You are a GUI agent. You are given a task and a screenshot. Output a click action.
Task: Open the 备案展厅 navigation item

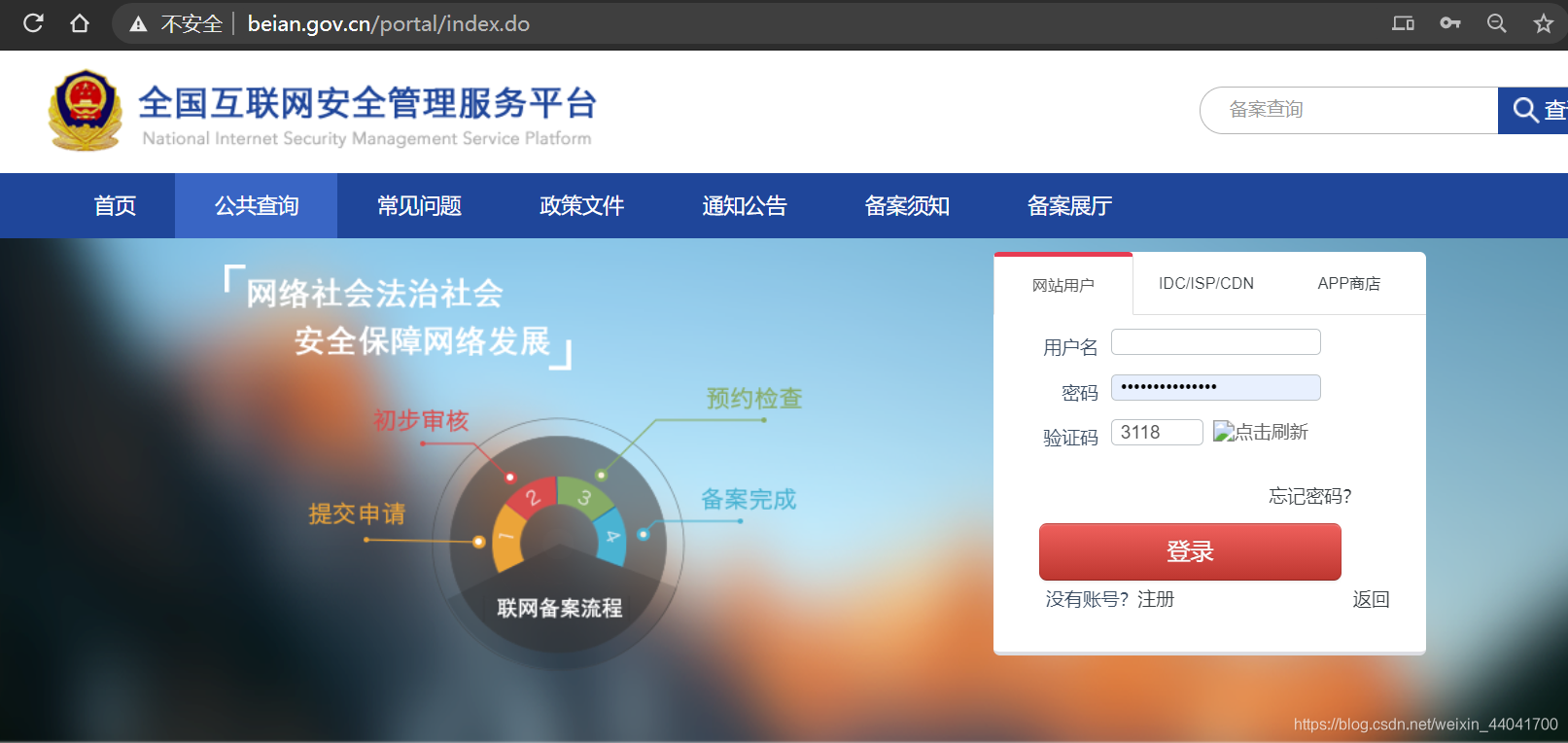(1069, 206)
